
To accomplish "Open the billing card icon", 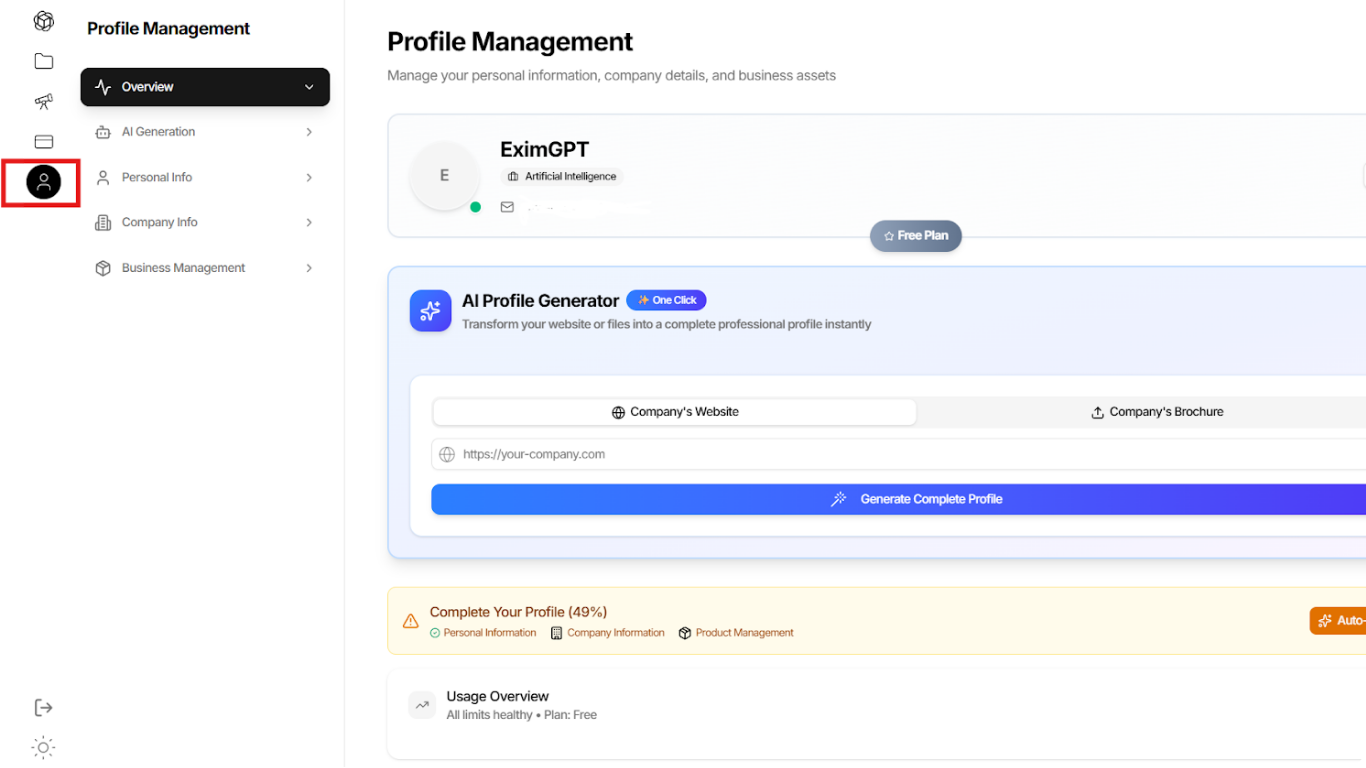I will [x=43, y=142].
